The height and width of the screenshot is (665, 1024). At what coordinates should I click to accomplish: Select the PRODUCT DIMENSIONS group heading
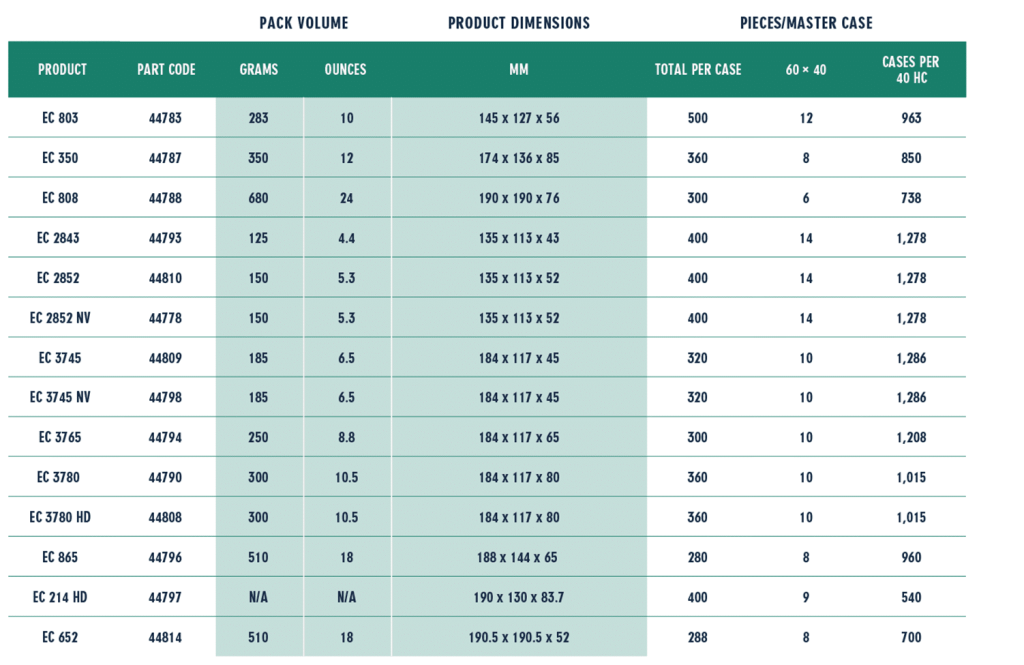click(x=519, y=23)
